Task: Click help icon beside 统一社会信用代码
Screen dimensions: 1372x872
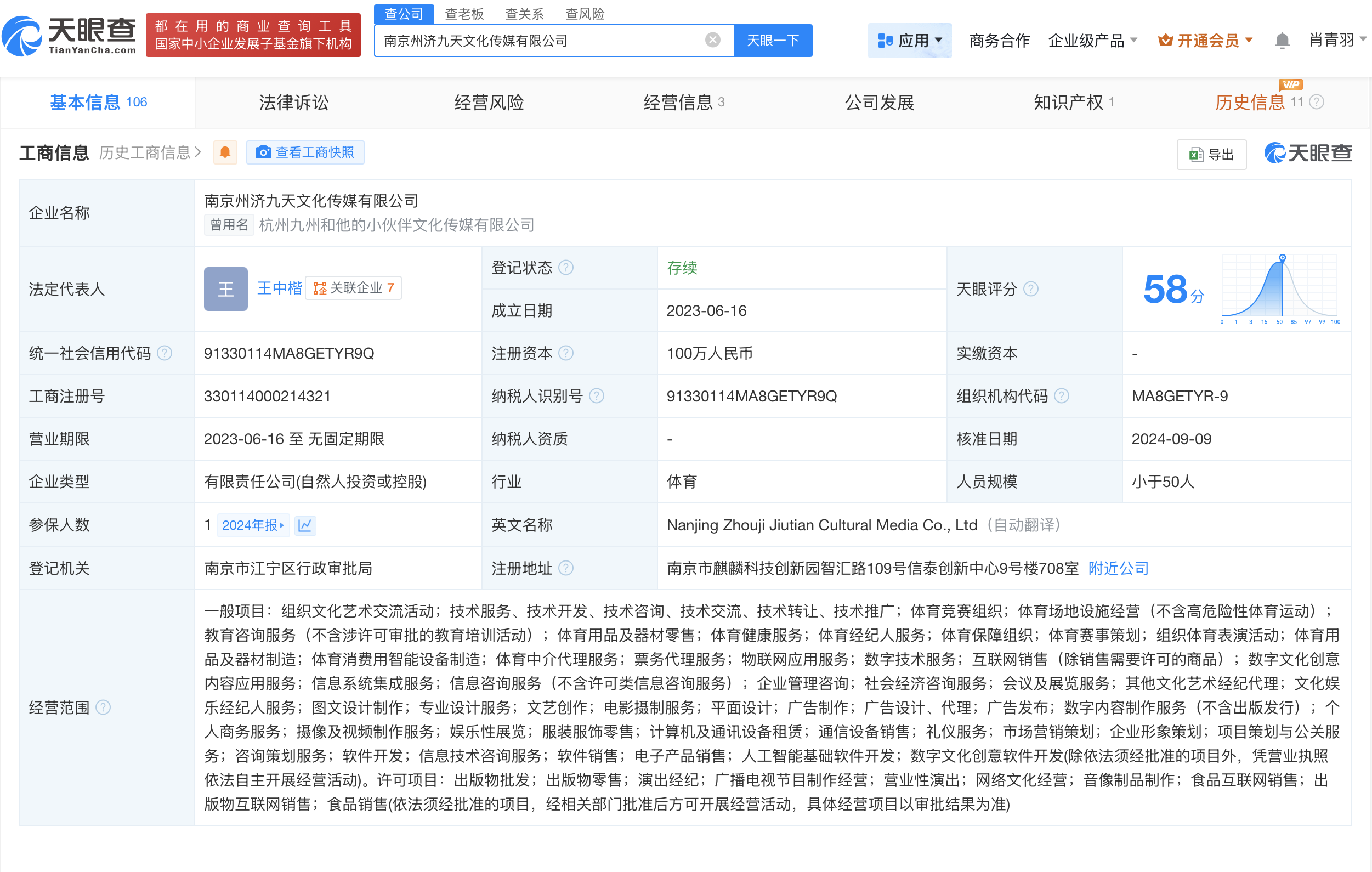Action: [x=164, y=353]
